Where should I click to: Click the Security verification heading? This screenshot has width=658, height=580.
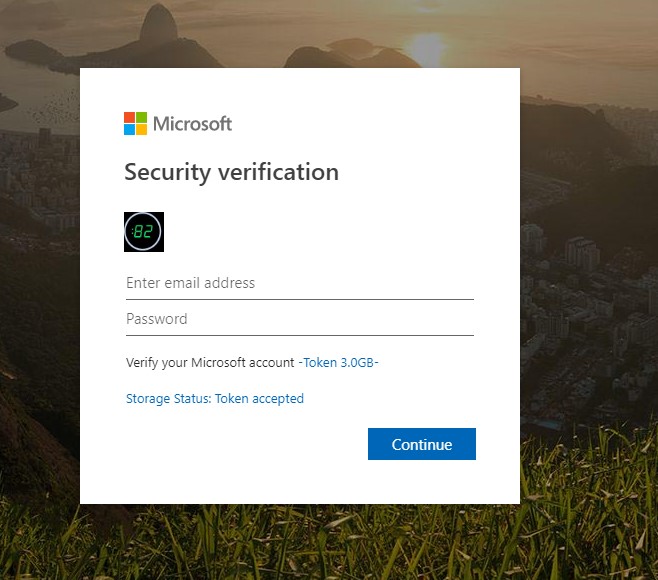point(231,172)
